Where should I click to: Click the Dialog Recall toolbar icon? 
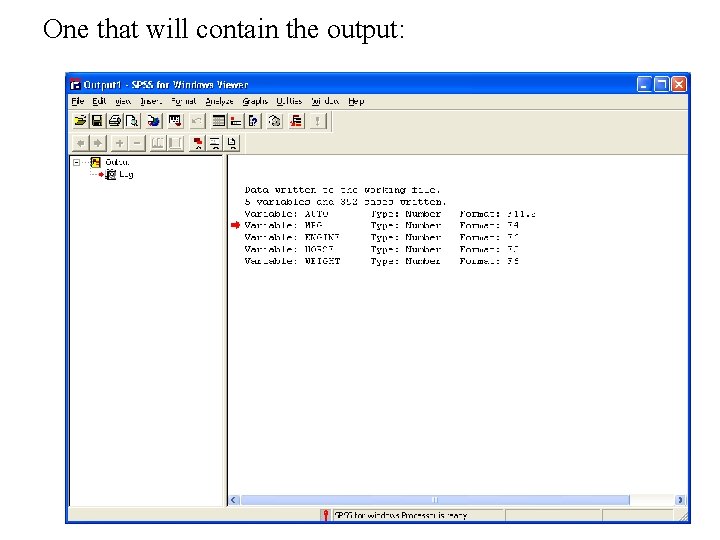pyautogui.click(x=175, y=121)
